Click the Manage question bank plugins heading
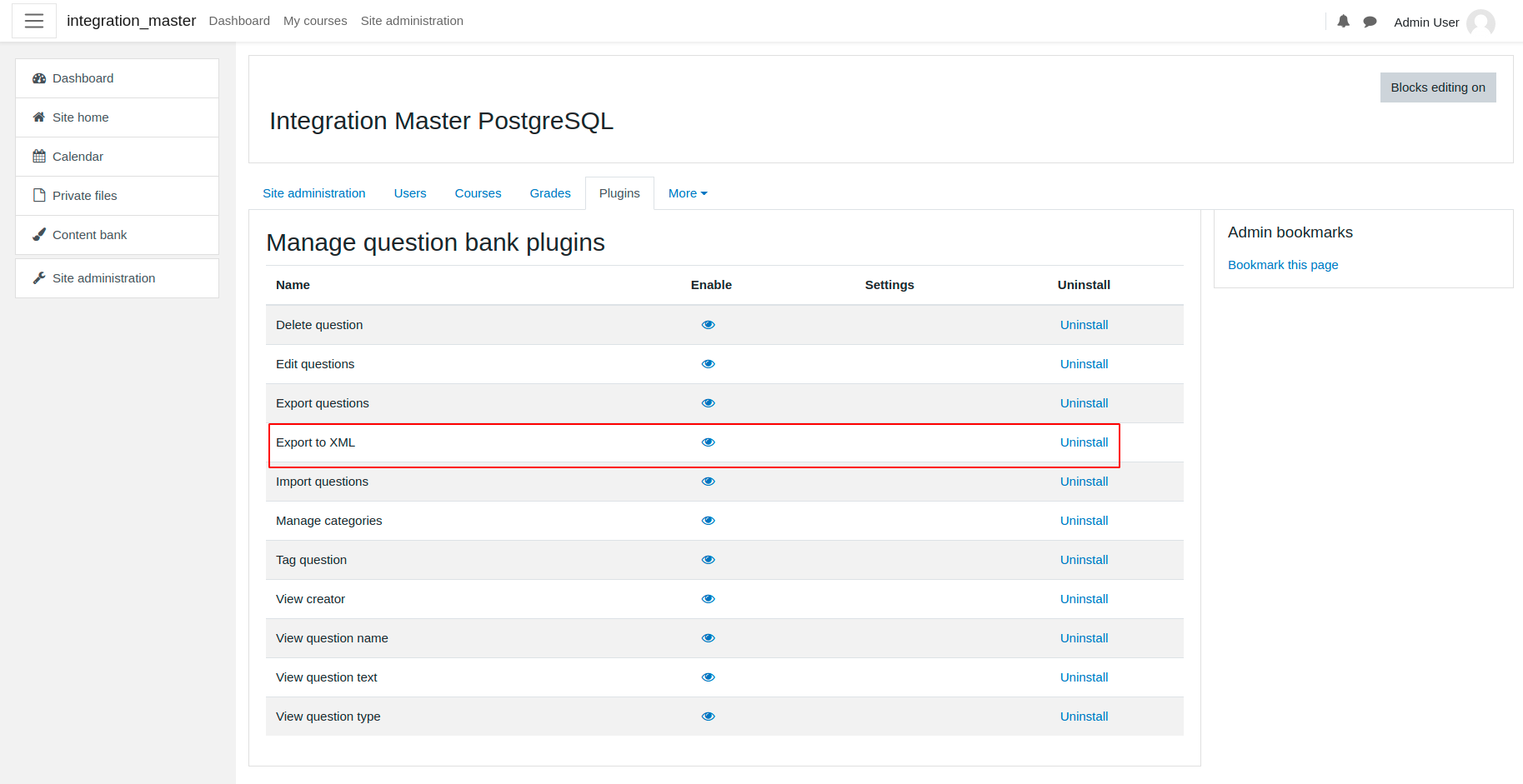Viewport: 1523px width, 784px height. click(435, 242)
